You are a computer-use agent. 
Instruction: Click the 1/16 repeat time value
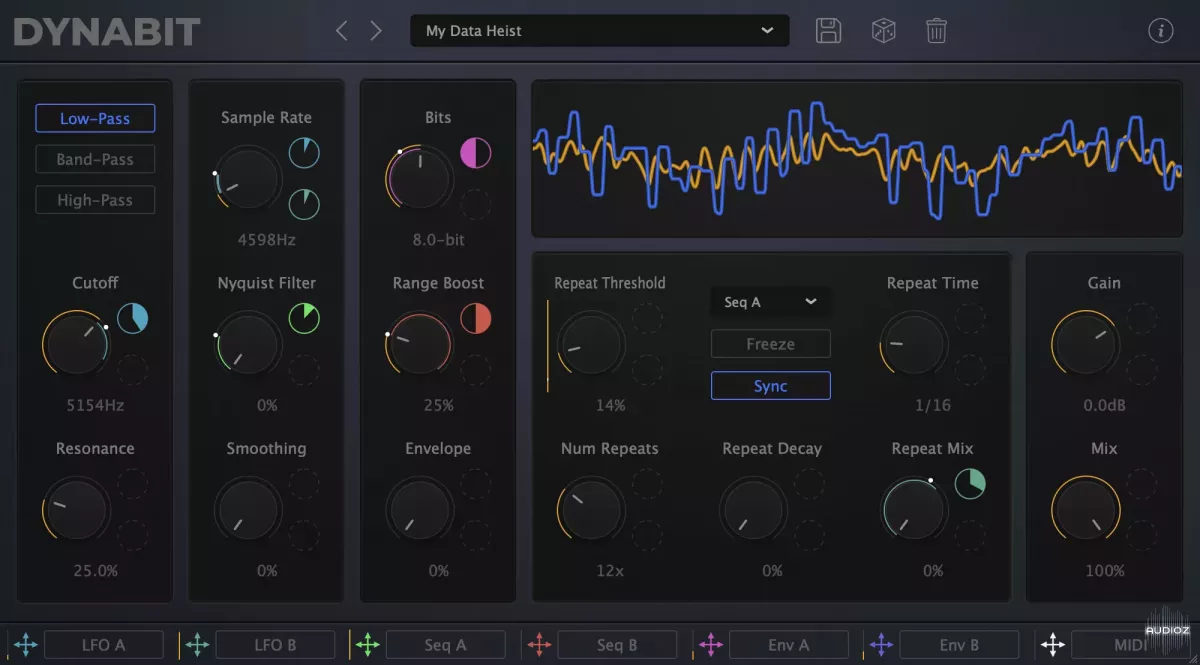pos(933,405)
